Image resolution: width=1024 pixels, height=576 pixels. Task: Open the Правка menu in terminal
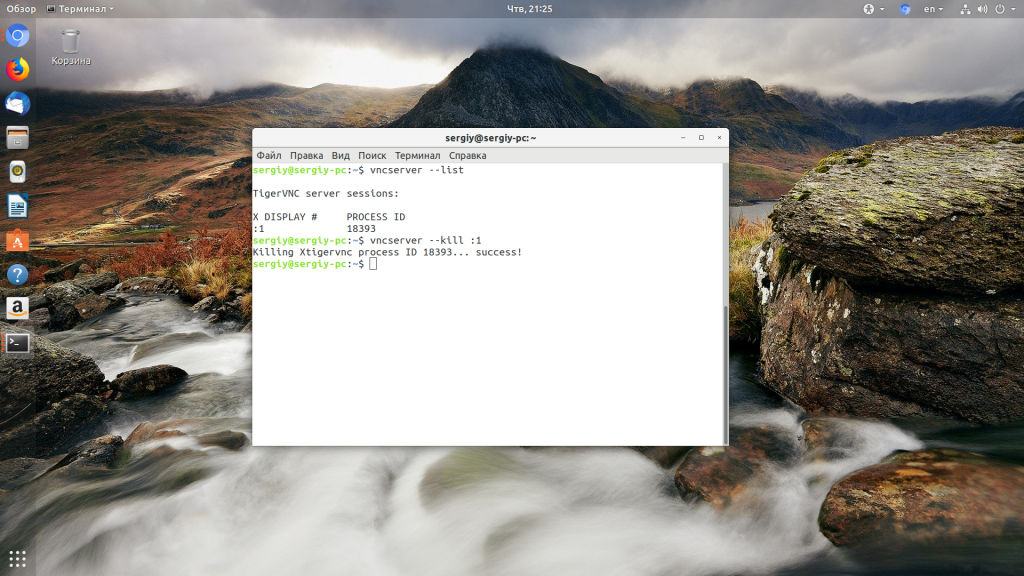pos(306,156)
